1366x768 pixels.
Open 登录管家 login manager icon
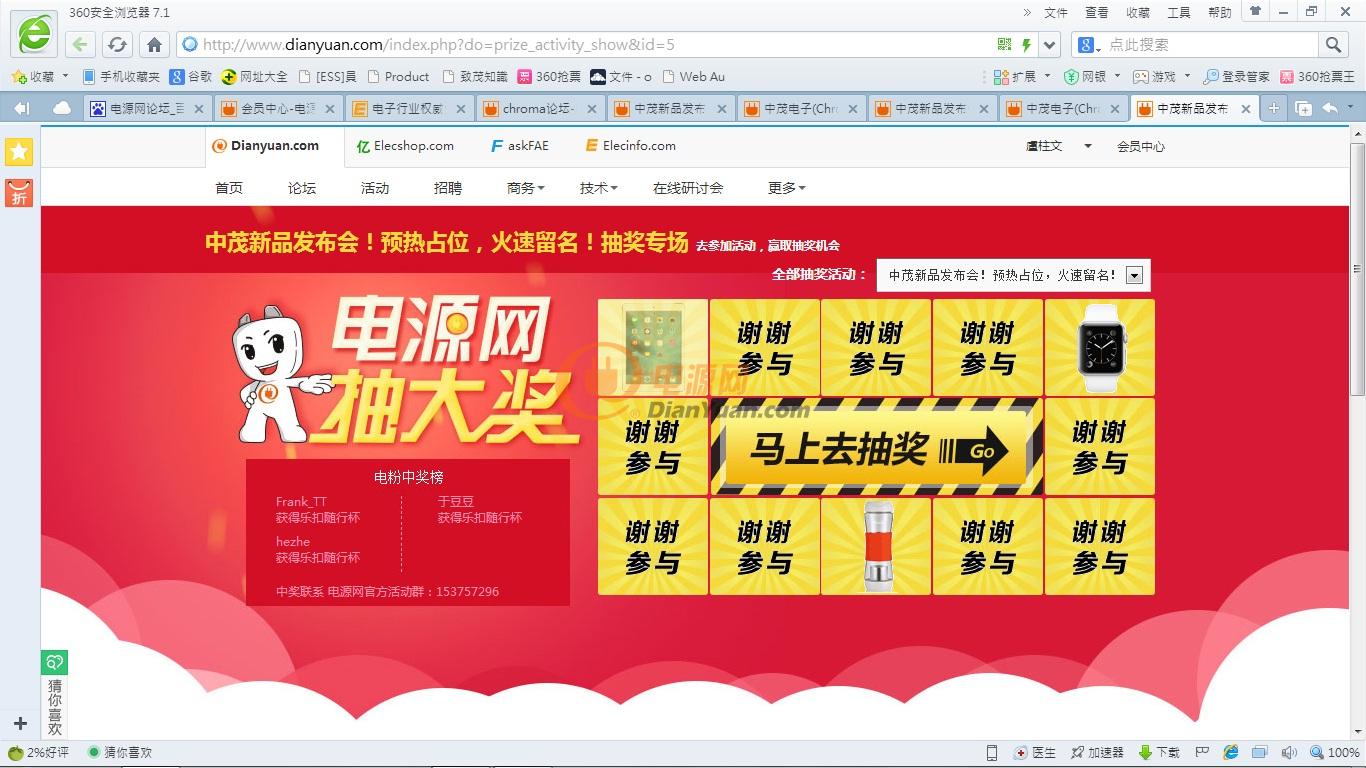pyautogui.click(x=1236, y=76)
